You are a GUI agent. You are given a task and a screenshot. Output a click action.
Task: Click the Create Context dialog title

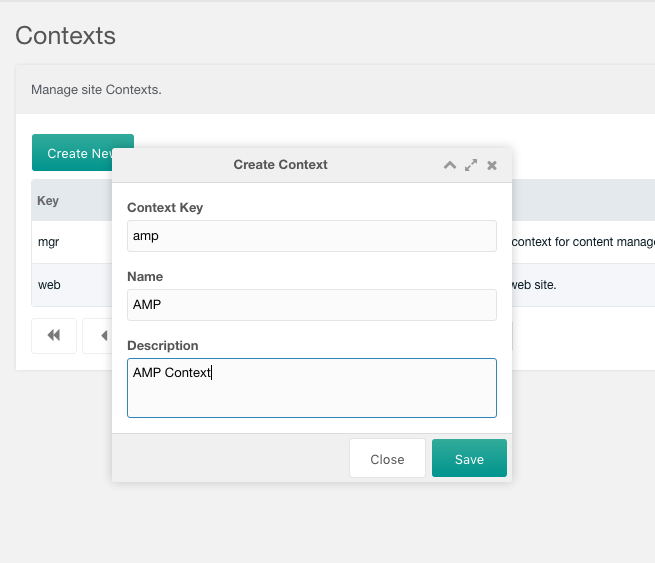pyautogui.click(x=280, y=165)
